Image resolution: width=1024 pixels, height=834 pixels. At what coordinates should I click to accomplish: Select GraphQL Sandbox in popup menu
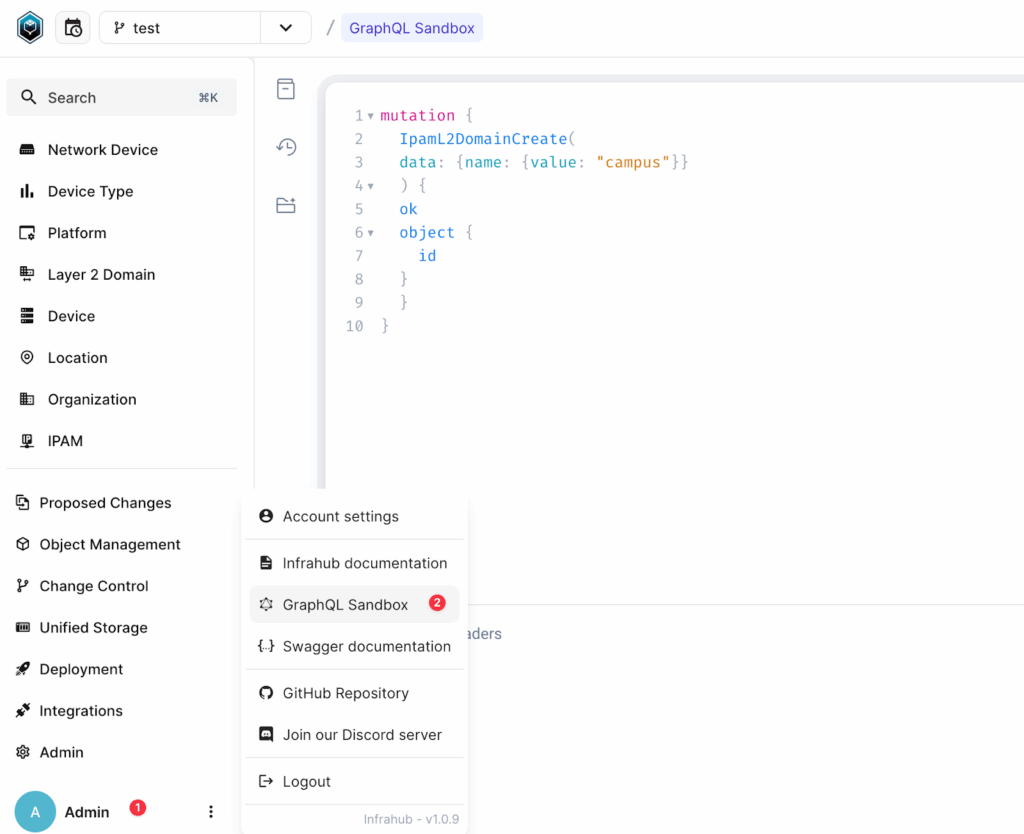point(354,605)
